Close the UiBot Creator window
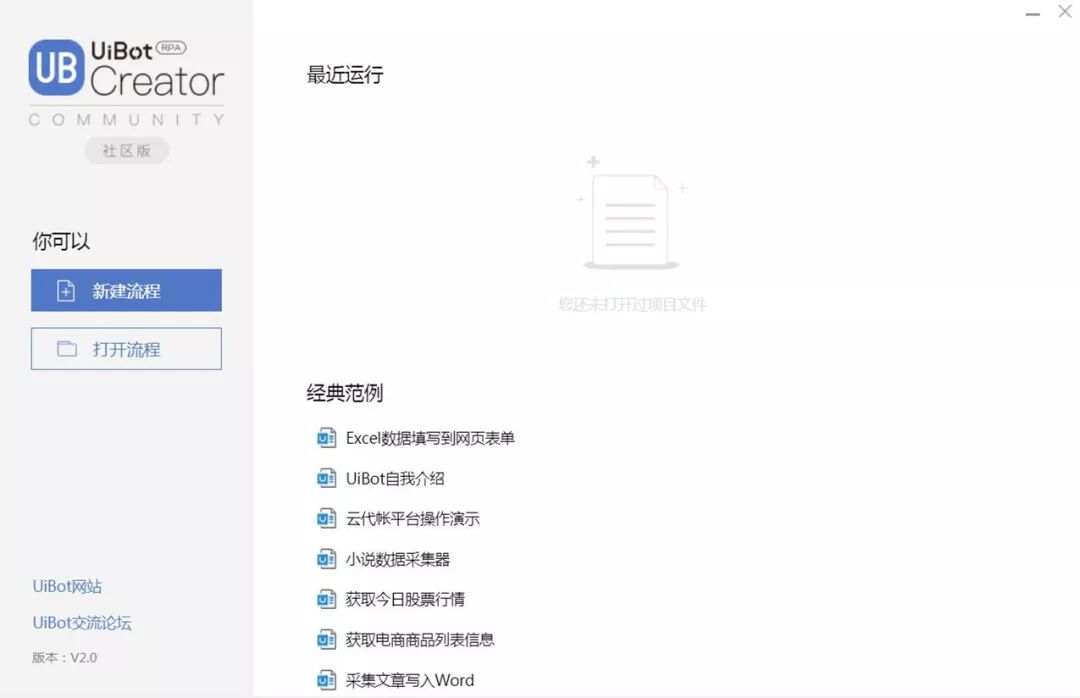Screen dimensions: 1080x698 pyautogui.click(x=1065, y=11)
